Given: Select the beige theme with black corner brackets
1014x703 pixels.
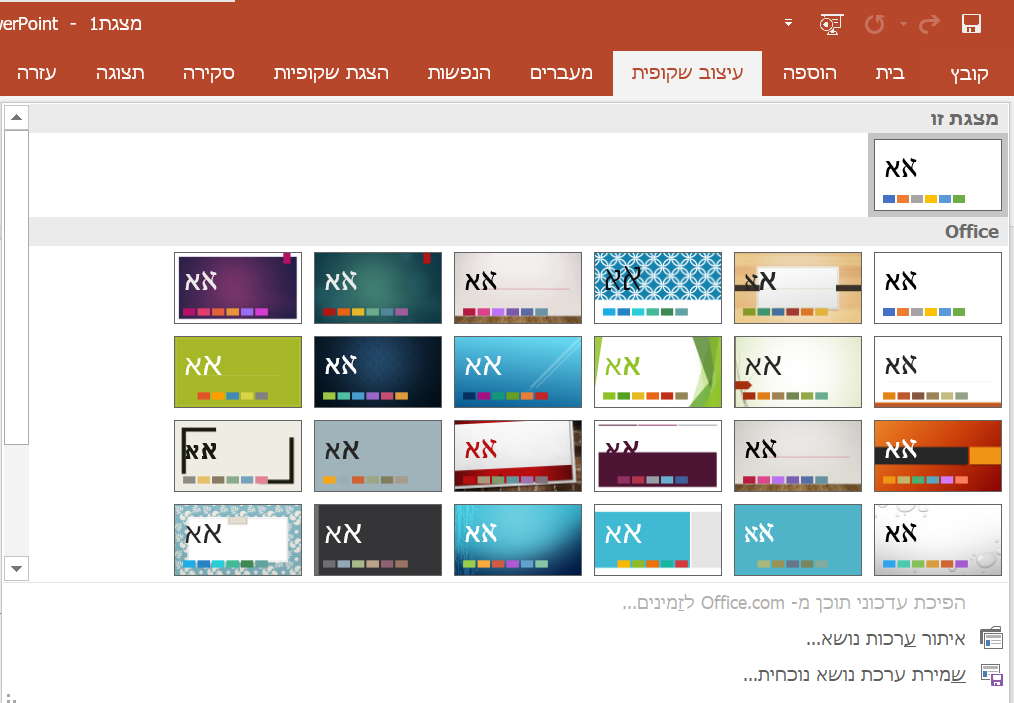Looking at the screenshot, I should [x=238, y=456].
